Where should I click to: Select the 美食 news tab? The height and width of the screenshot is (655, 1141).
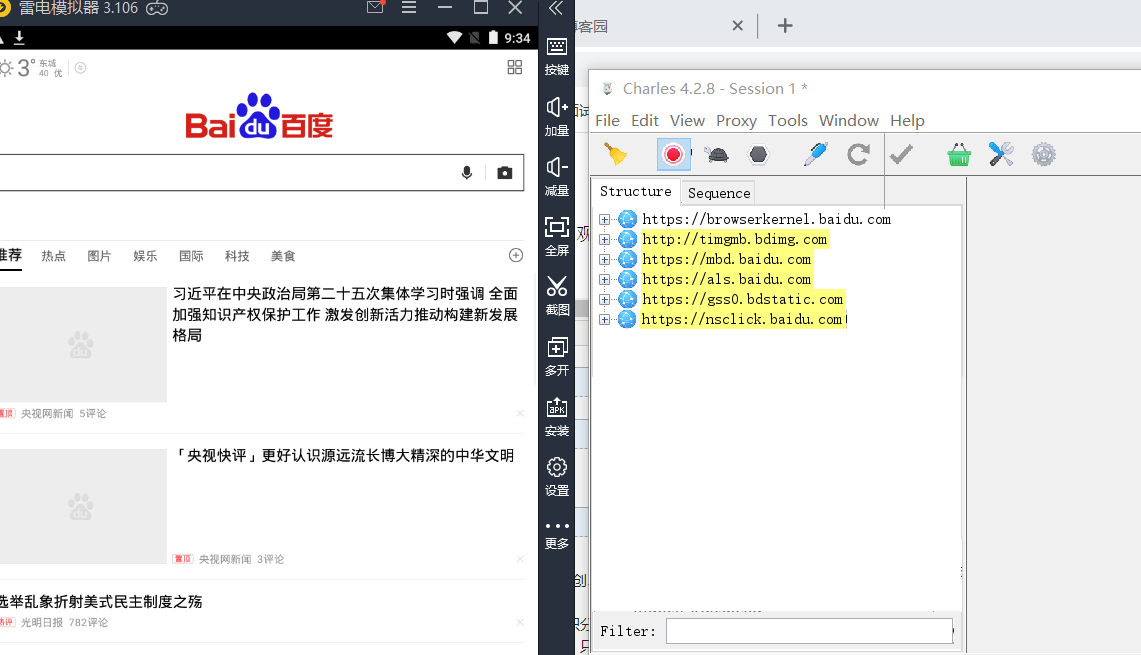(x=282, y=256)
